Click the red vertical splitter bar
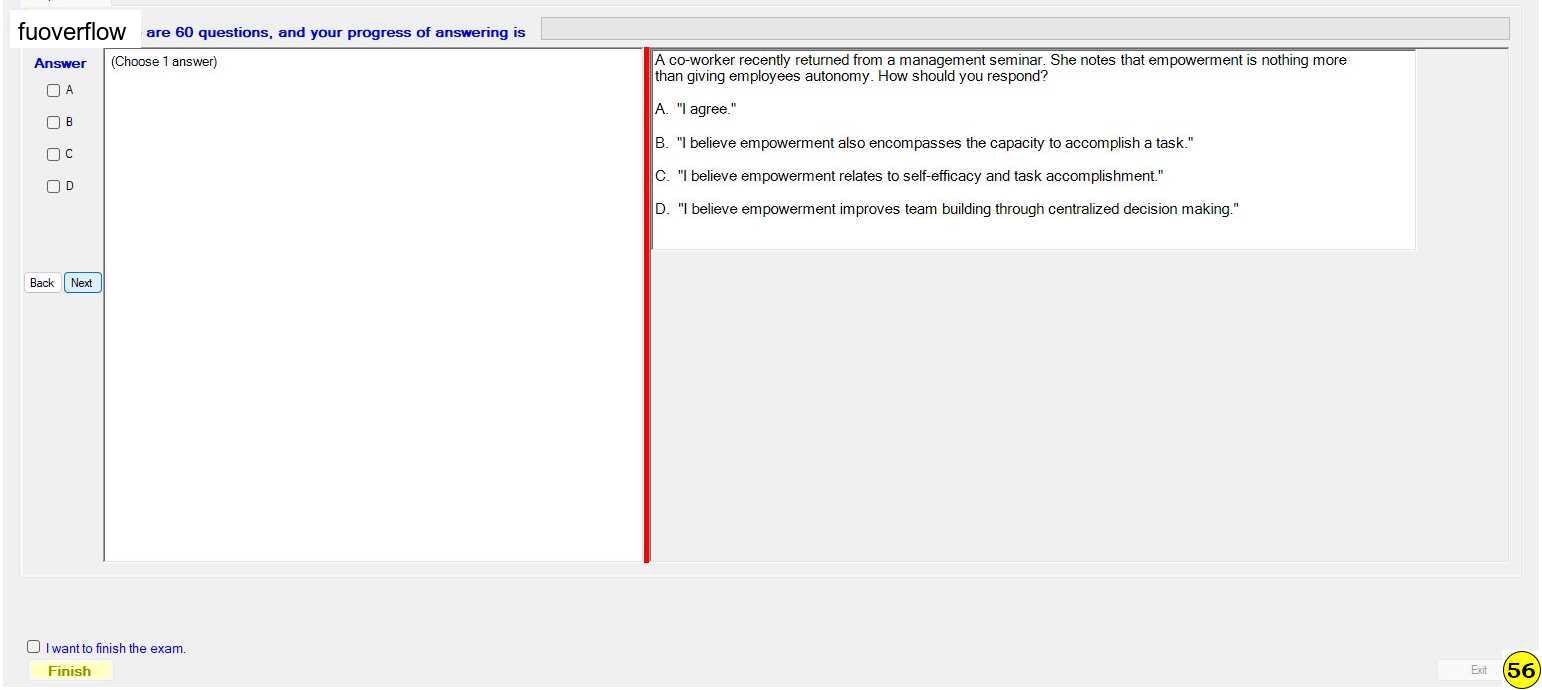 (647, 305)
